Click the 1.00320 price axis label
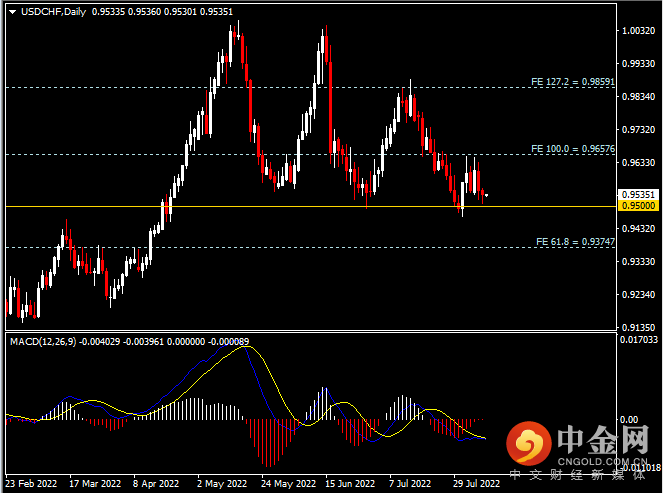The width and height of the screenshot is (663, 493). coord(638,30)
